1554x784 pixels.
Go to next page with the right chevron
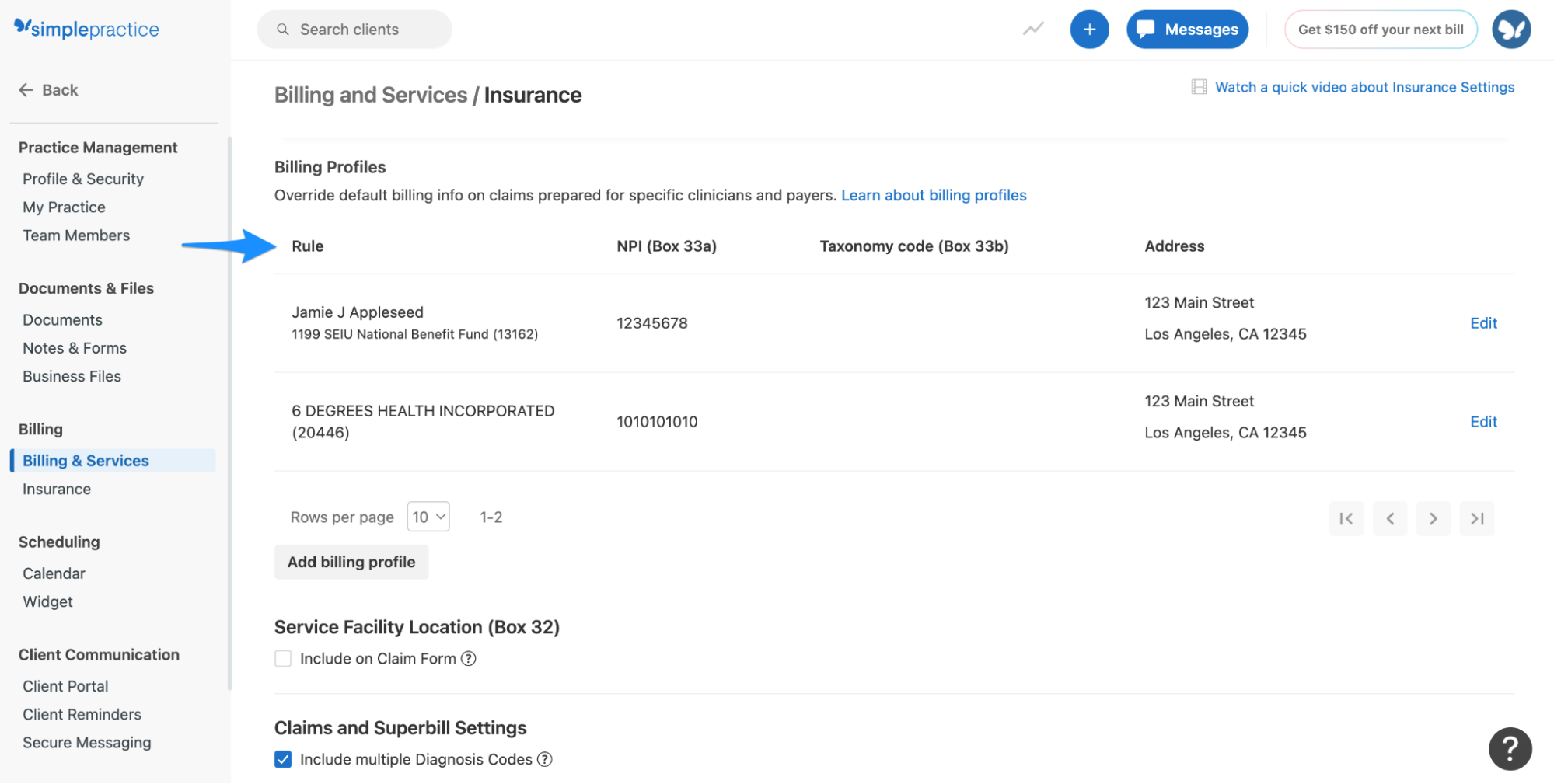coord(1432,518)
